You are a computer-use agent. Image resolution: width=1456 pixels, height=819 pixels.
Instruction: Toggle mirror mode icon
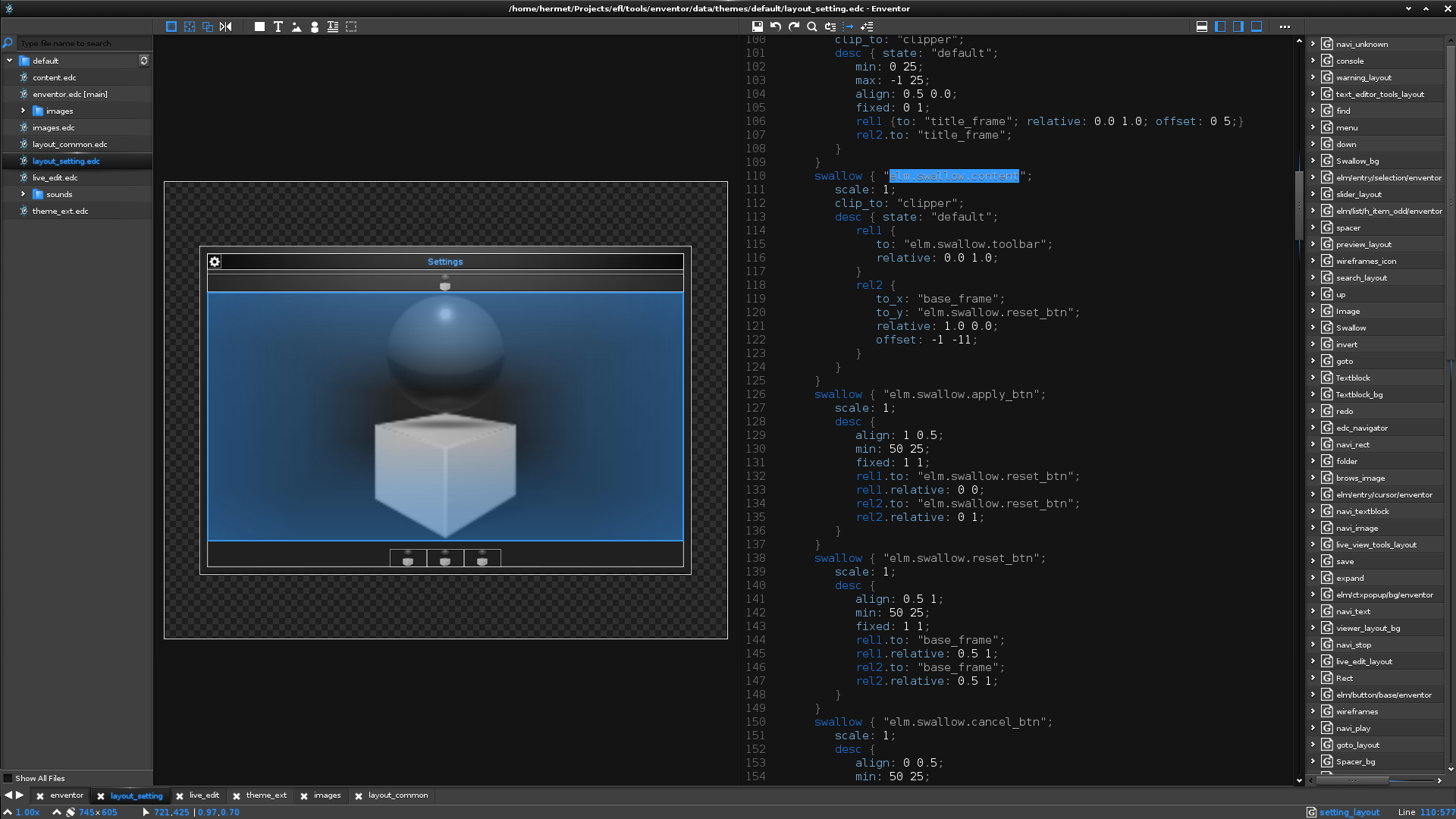pyautogui.click(x=226, y=27)
